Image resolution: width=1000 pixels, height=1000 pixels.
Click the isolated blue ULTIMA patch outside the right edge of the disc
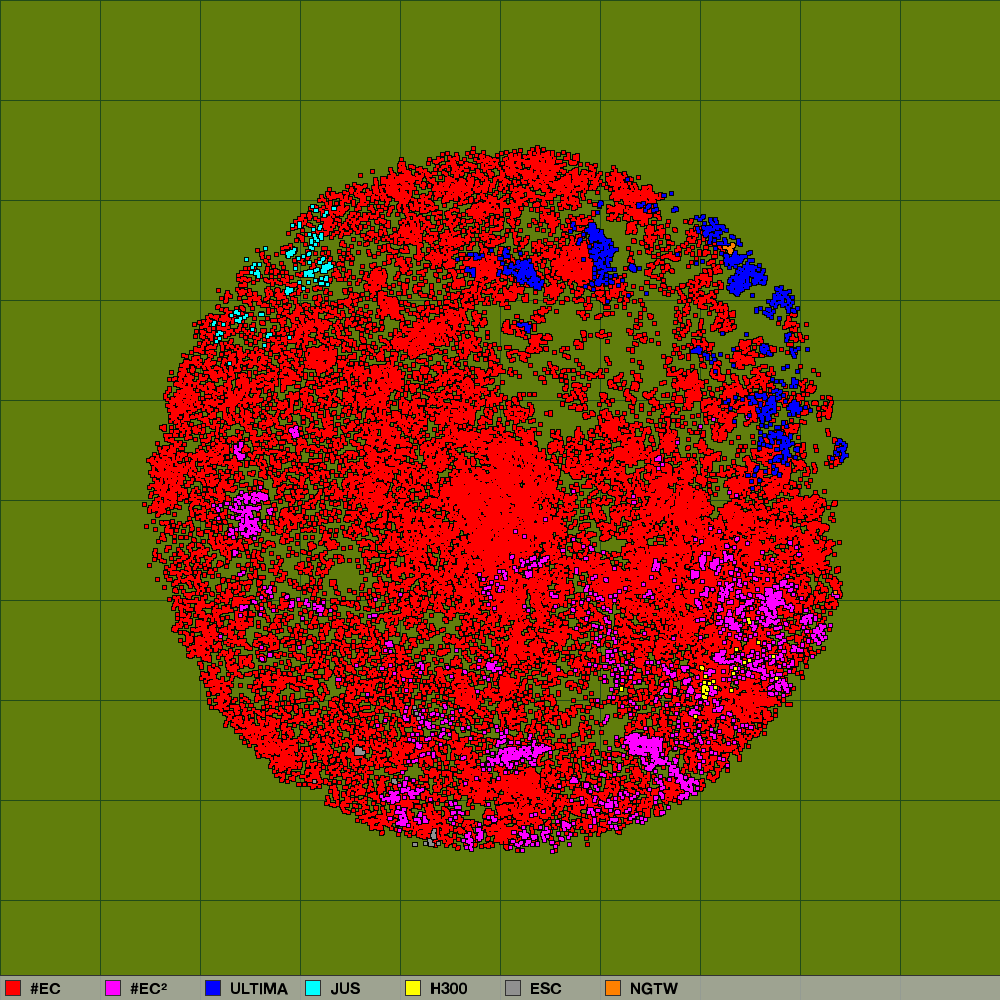pyautogui.click(x=840, y=450)
